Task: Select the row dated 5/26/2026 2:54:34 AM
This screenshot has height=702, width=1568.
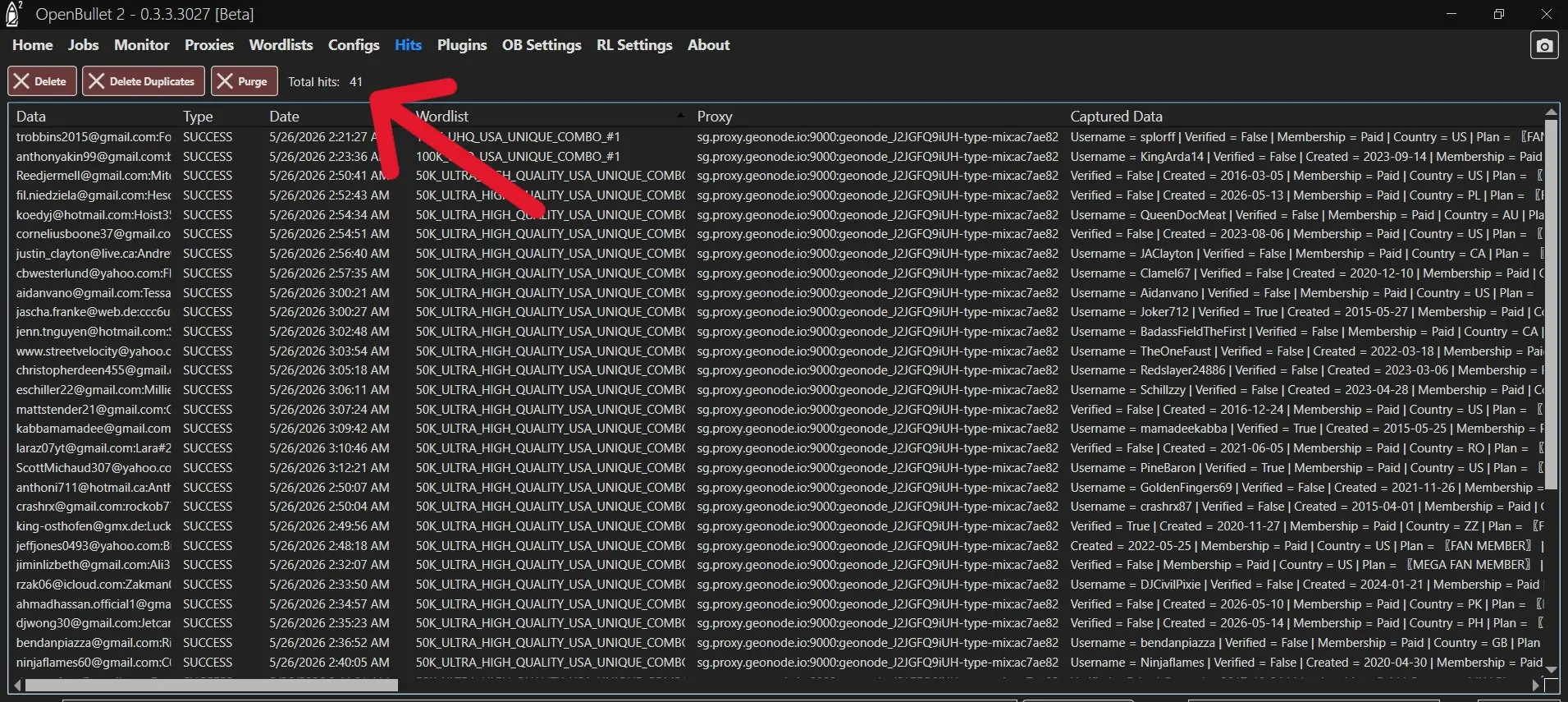Action: [x=777, y=215]
